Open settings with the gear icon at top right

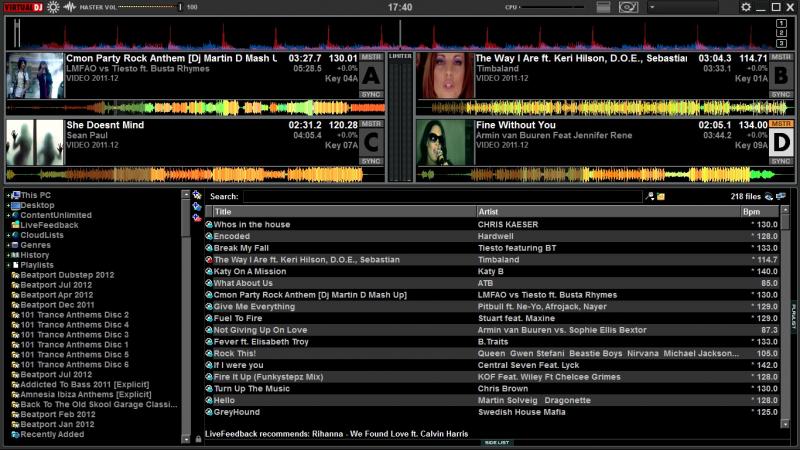[x=746, y=7]
